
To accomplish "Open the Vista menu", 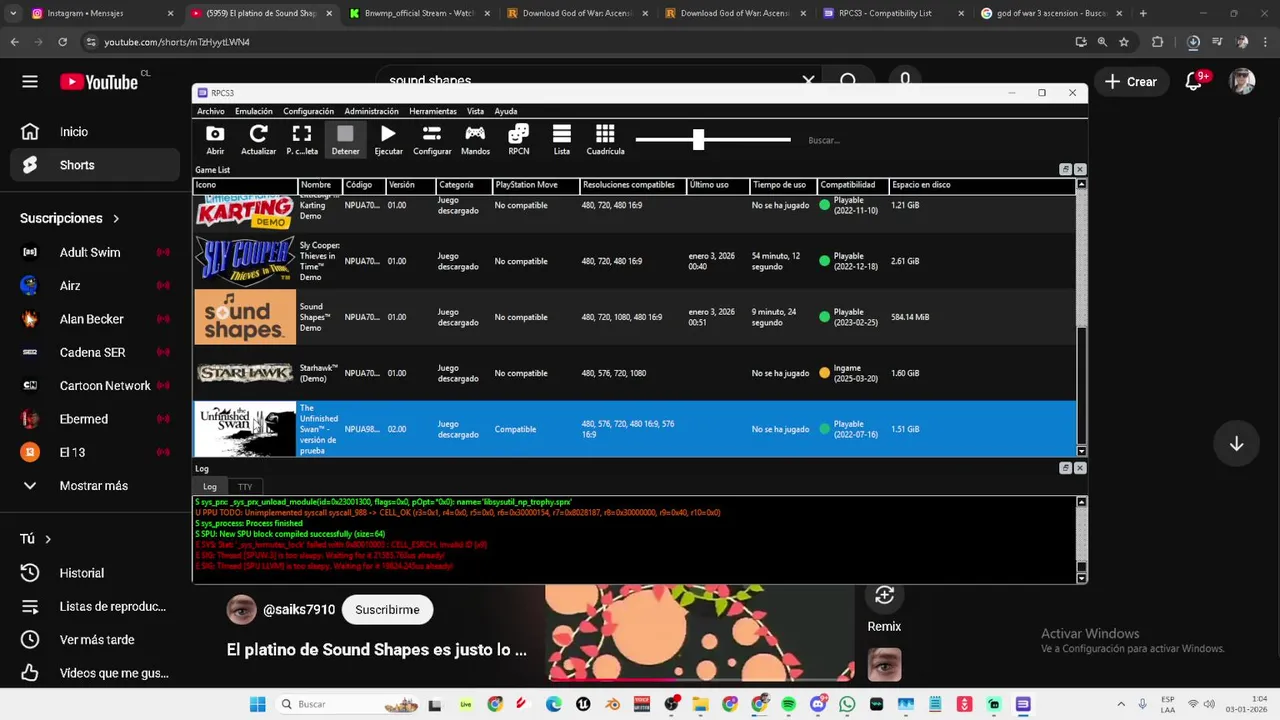I will click(475, 111).
